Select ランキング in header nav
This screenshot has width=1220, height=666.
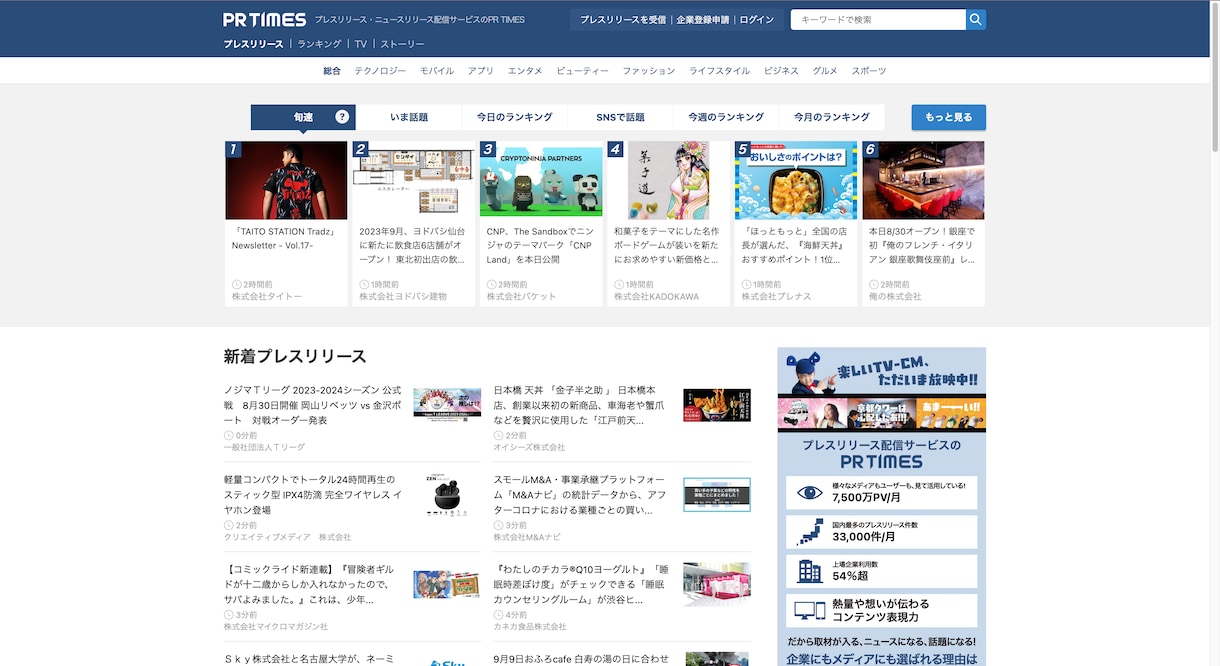tap(319, 44)
